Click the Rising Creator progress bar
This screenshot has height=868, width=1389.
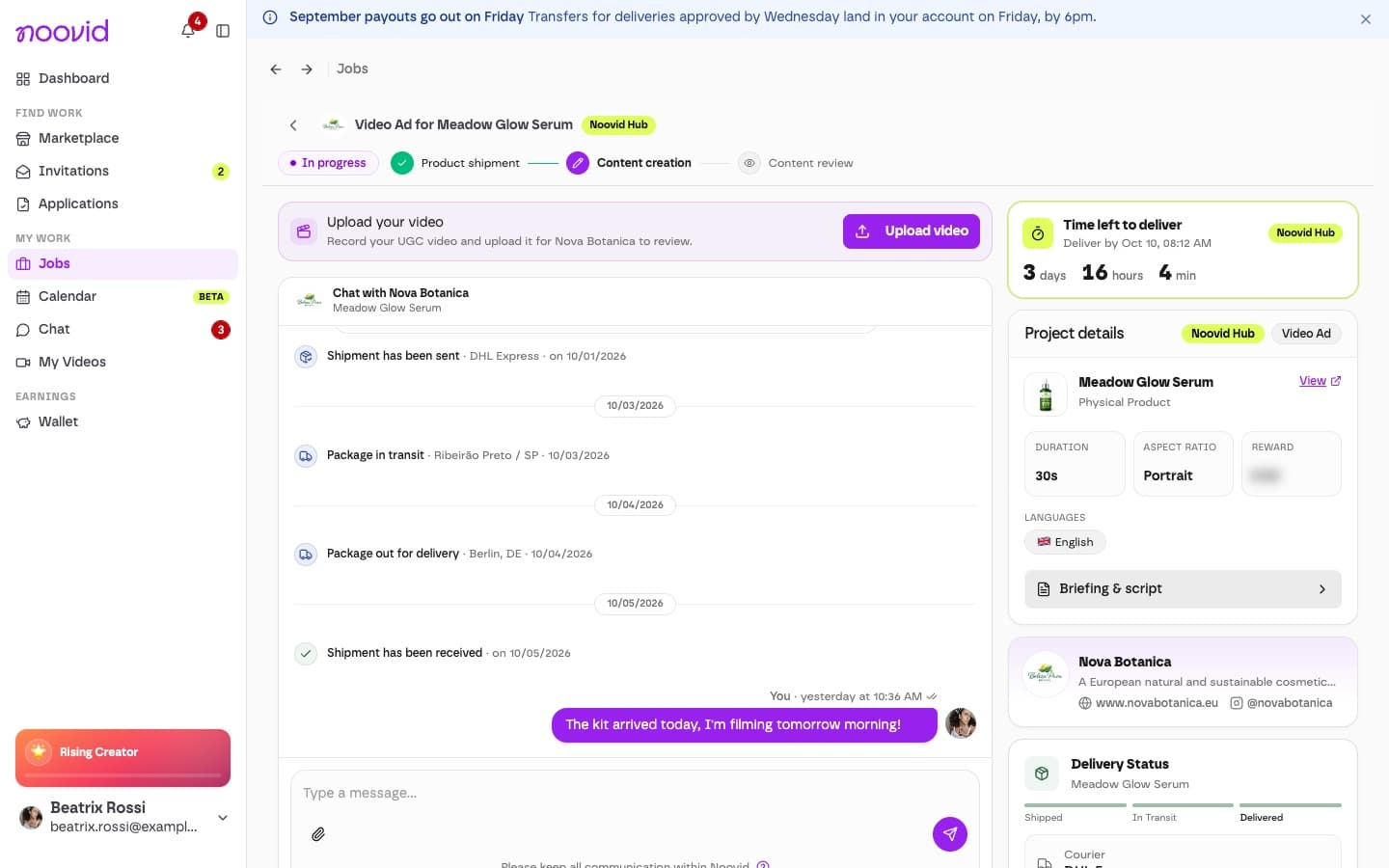pos(123,775)
